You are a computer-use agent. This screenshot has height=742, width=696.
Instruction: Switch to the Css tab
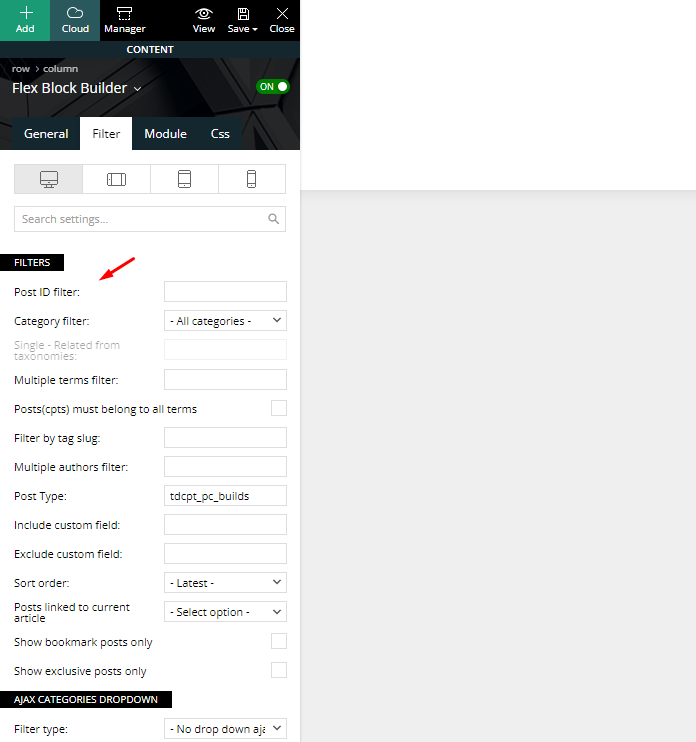(220, 134)
